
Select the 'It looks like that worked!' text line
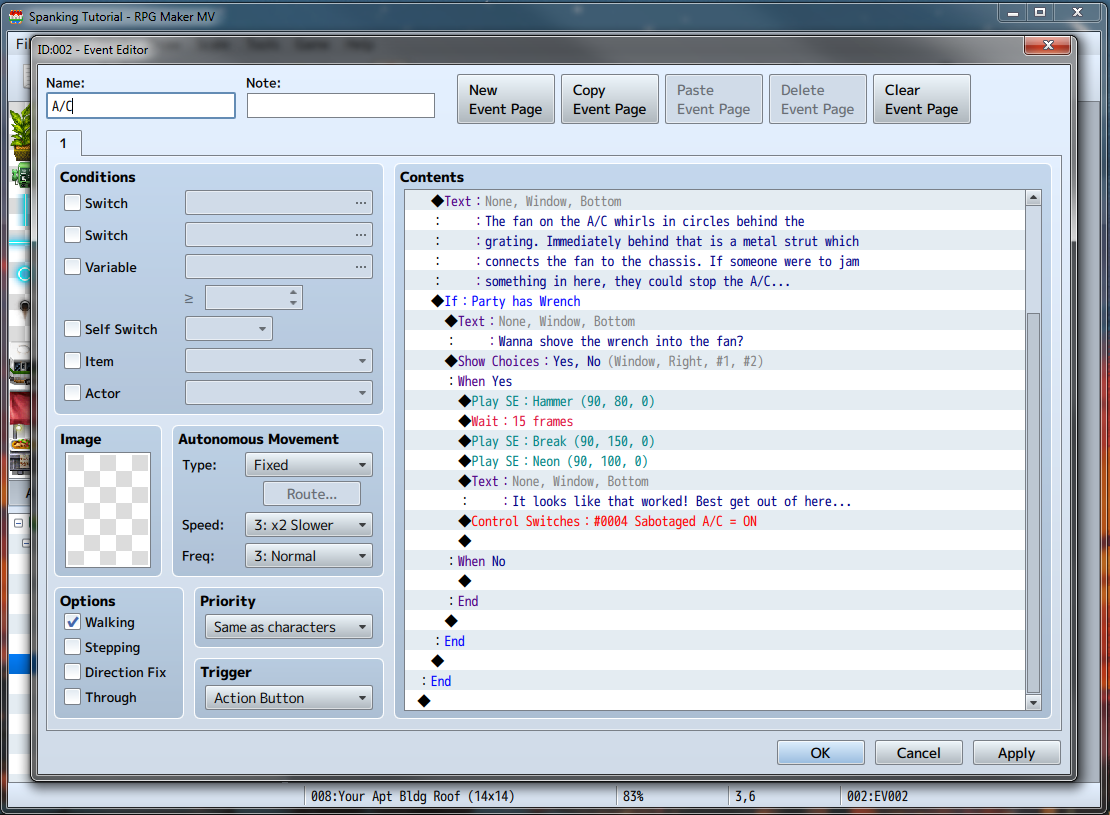(x=715, y=501)
